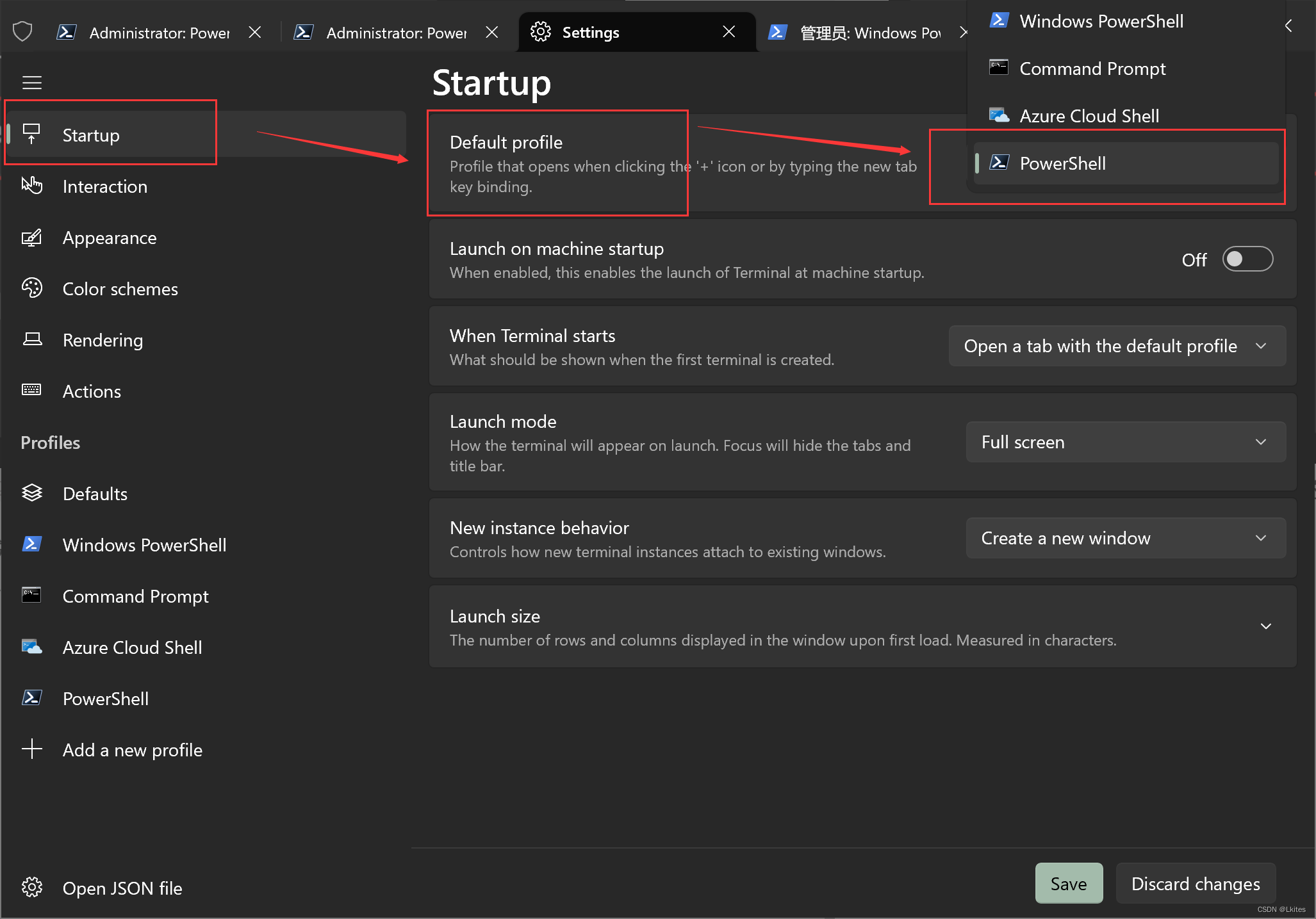Open the New instance behavior dropdown

click(x=1125, y=538)
